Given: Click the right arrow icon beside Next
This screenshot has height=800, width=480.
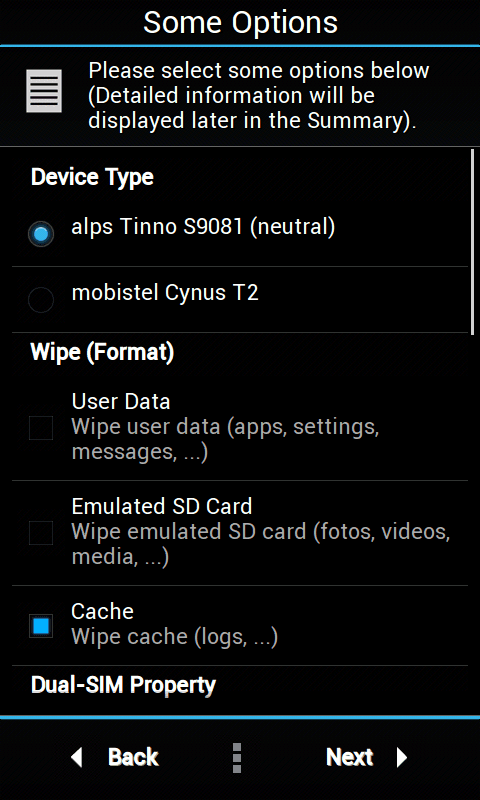Looking at the screenshot, I should coord(402,757).
